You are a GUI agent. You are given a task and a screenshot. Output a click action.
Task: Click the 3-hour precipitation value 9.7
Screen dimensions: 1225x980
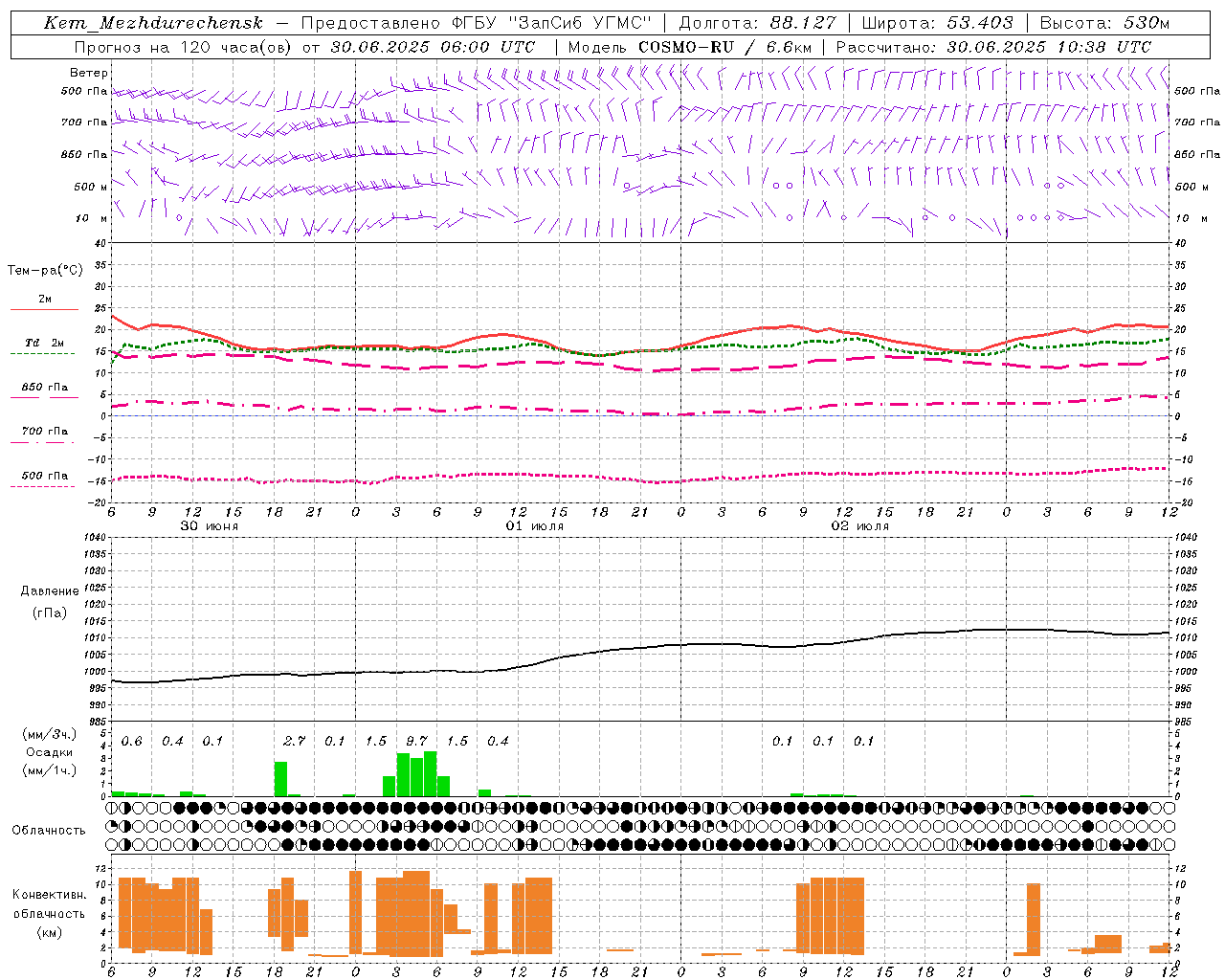[416, 741]
